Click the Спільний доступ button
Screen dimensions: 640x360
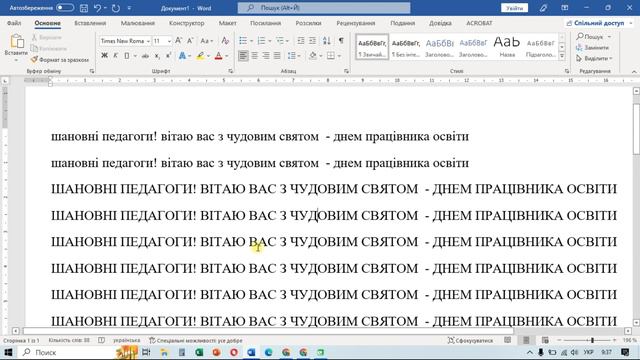(x=599, y=23)
